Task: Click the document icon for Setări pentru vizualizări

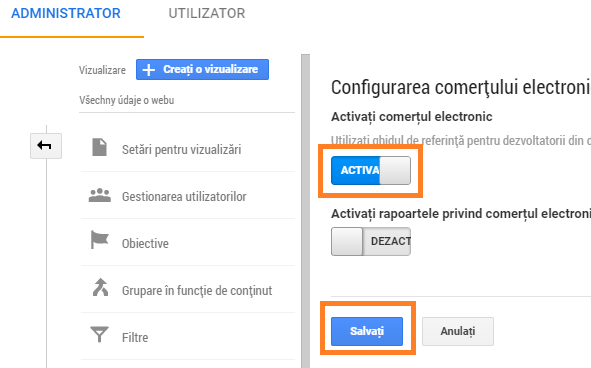Action: (100, 147)
